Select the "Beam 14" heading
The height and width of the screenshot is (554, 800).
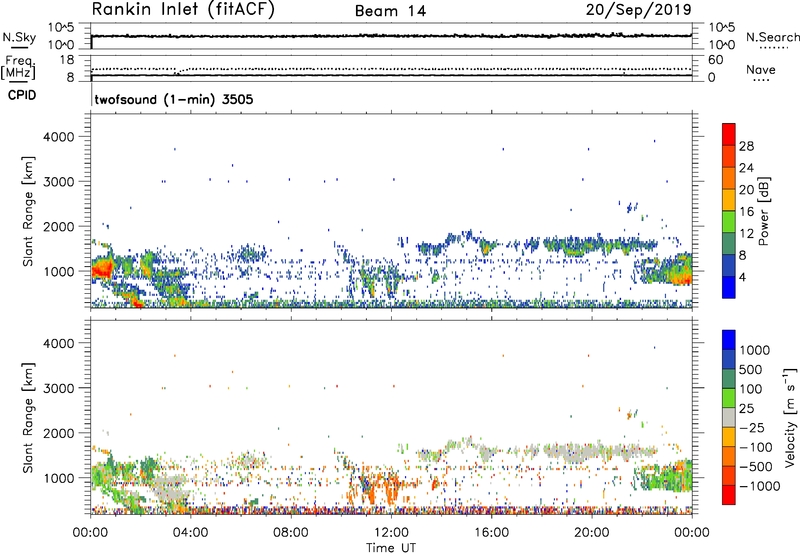coord(390,11)
